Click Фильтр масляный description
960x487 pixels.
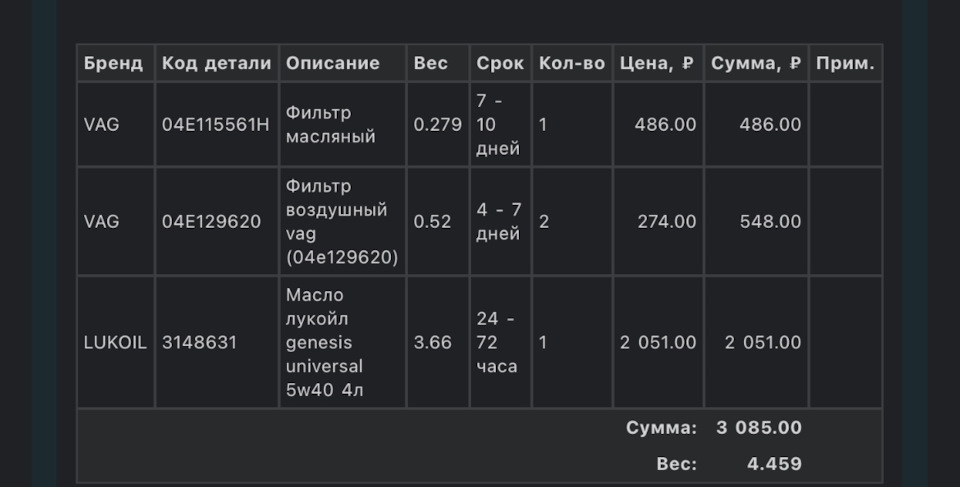[331, 124]
